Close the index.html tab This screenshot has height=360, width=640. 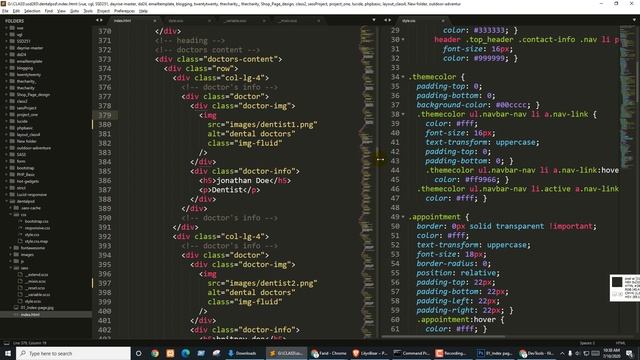click(x=155, y=20)
